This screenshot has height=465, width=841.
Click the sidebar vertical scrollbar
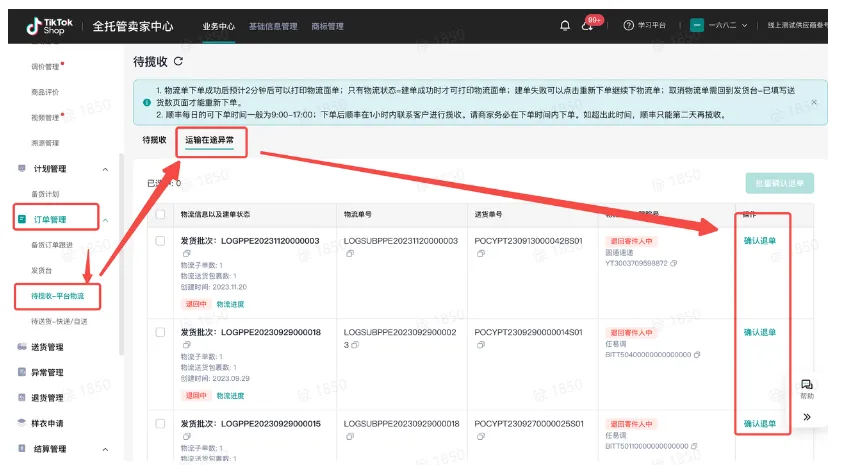122,253
